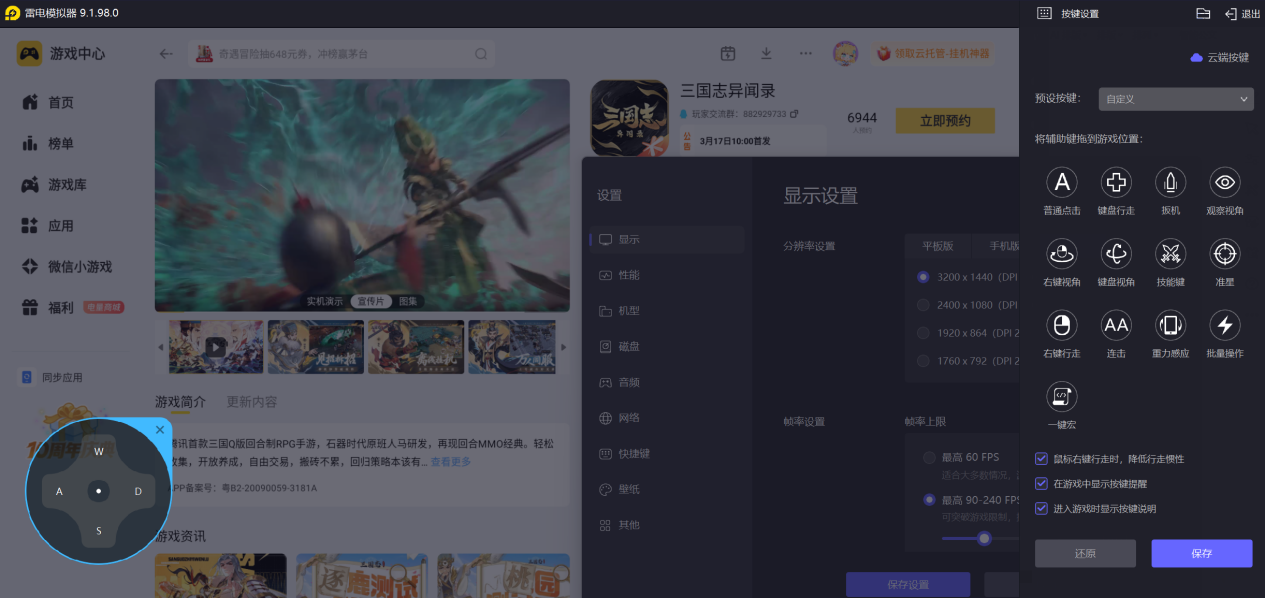Viewport: 1265px width, 598px height.
Task: Click the 保存 save button
Action: 1202,553
